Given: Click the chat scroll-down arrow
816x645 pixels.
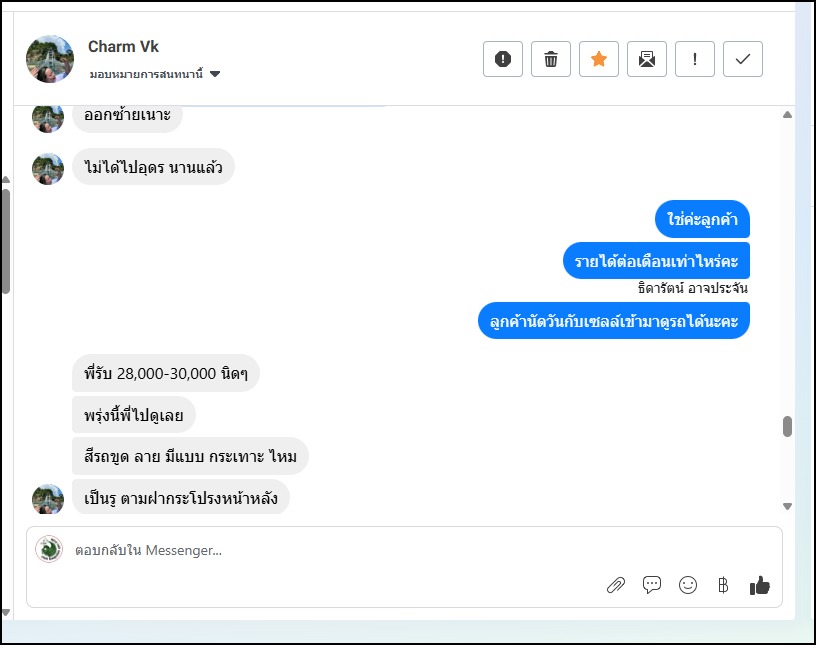Looking at the screenshot, I should (x=787, y=506).
